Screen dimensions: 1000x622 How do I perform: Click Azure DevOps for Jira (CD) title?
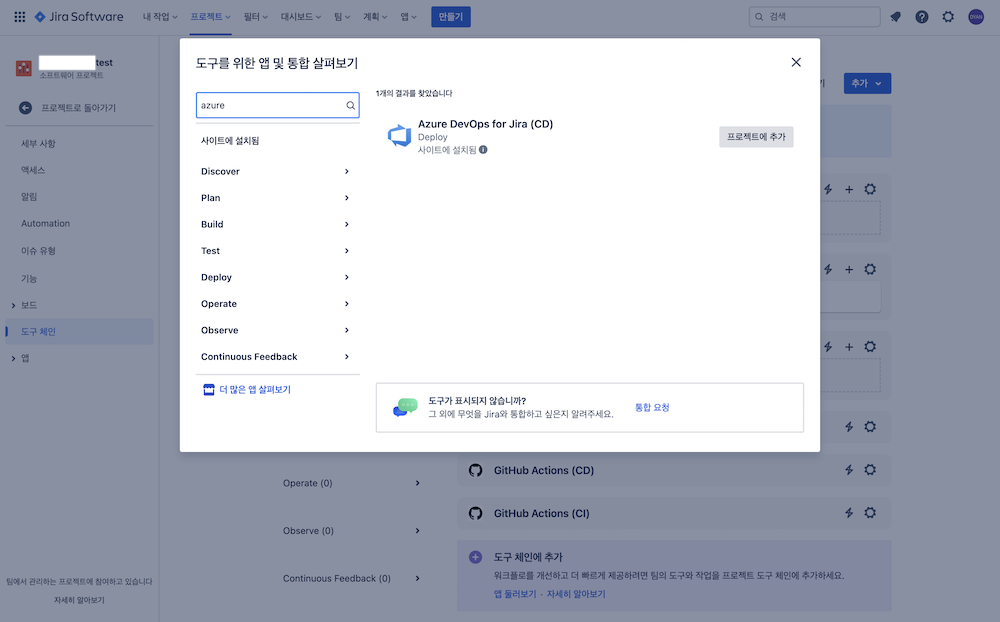(485, 124)
